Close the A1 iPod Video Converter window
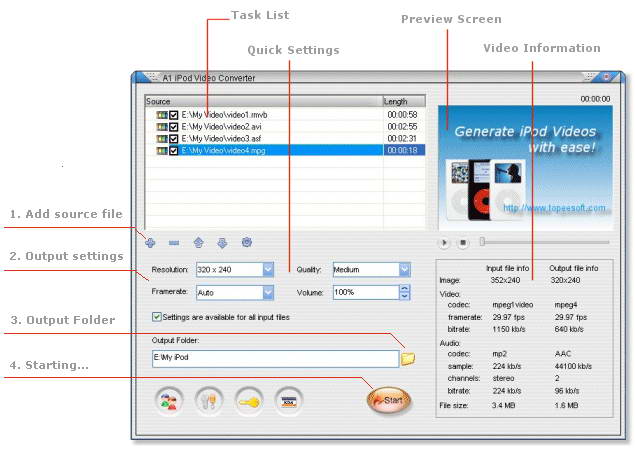This screenshot has height=450, width=635. [x=606, y=77]
